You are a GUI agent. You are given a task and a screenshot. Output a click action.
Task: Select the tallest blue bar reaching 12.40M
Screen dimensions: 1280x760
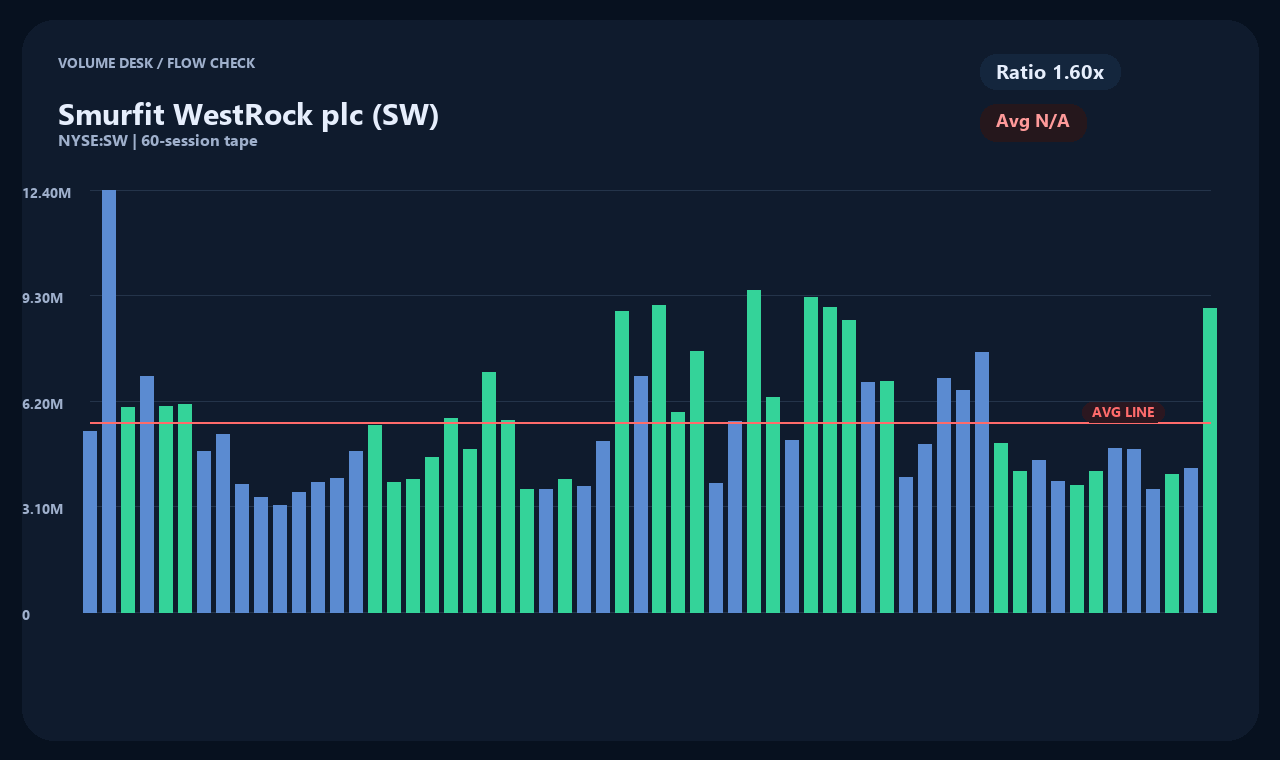coord(109,401)
